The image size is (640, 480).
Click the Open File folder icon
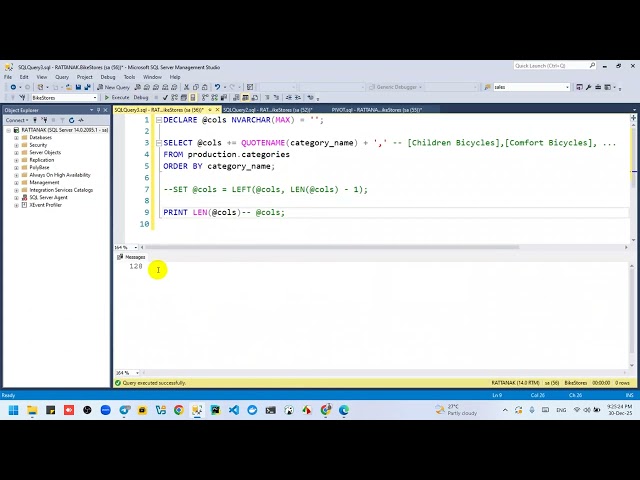click(69, 87)
